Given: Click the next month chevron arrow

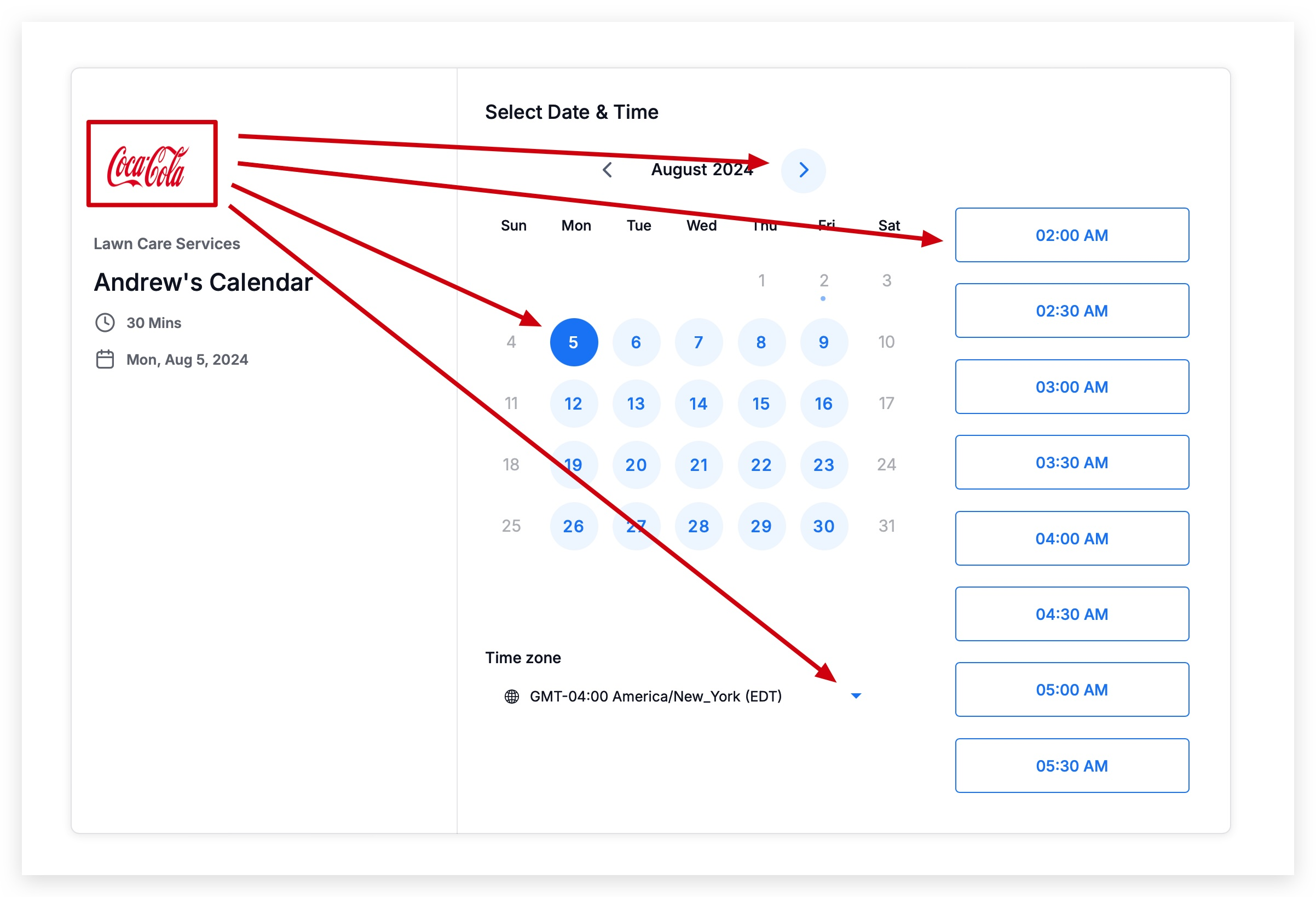Looking at the screenshot, I should point(803,170).
